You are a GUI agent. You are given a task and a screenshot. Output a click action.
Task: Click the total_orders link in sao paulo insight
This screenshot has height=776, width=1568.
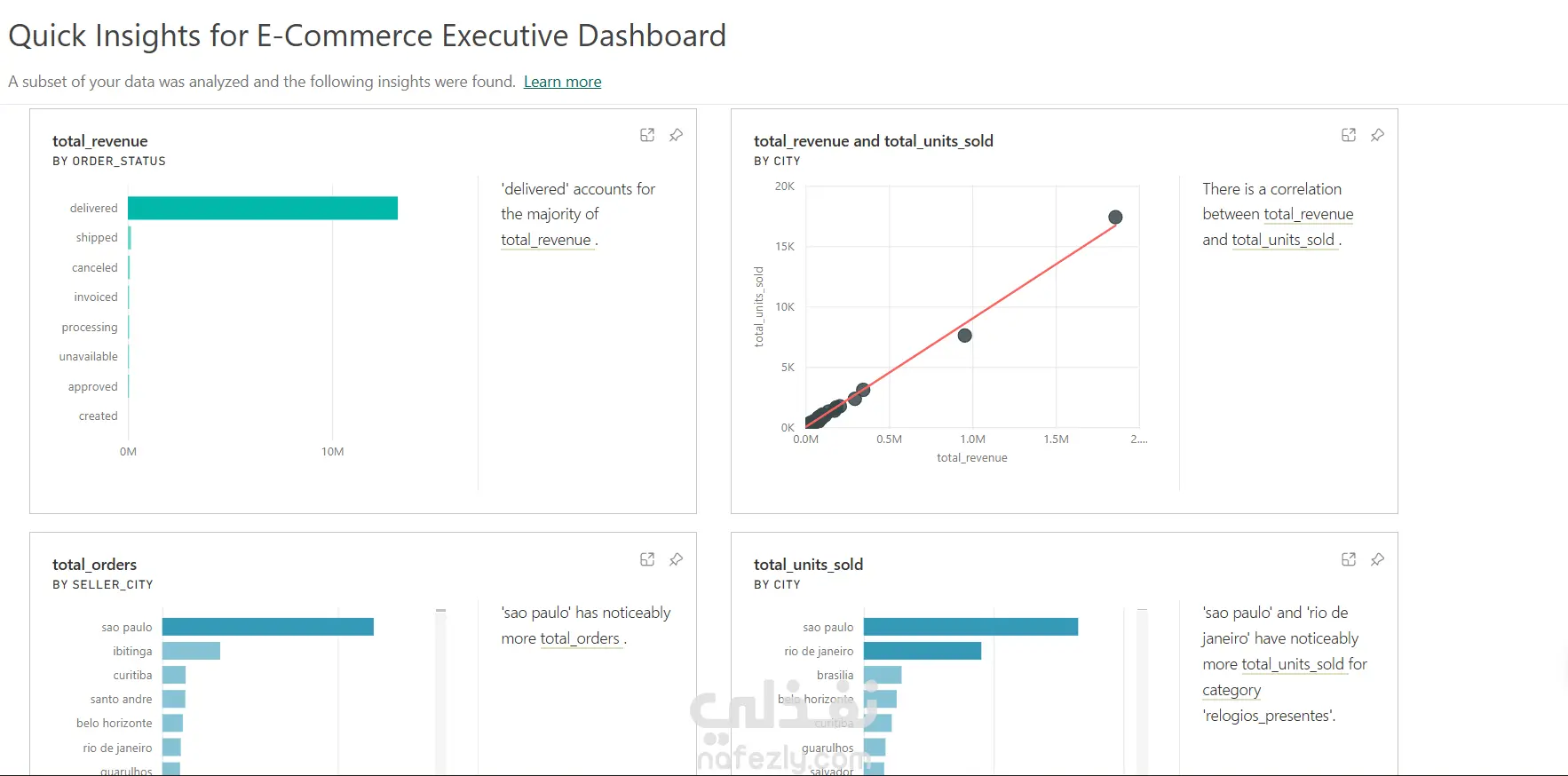click(x=580, y=638)
